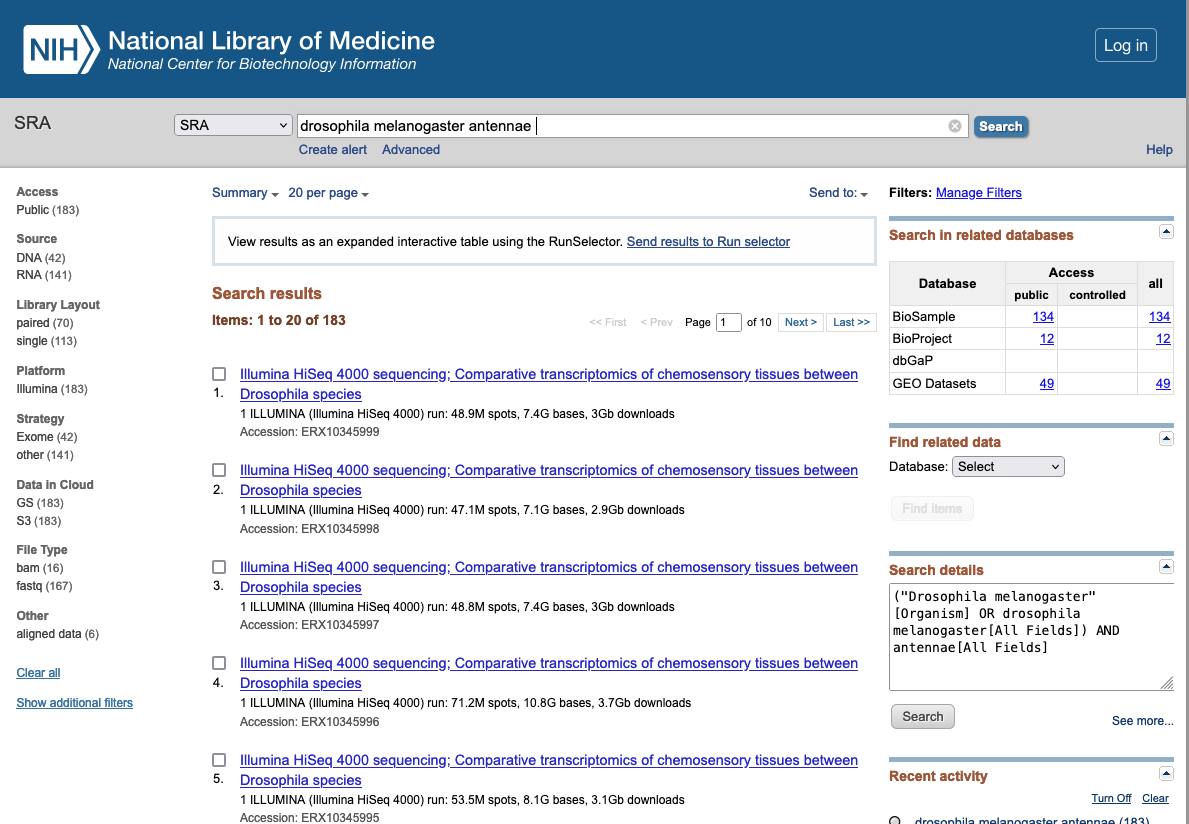Viewport: 1189px width, 824px height.
Task: Collapse the Recent activity panel
Action: tap(1165, 774)
